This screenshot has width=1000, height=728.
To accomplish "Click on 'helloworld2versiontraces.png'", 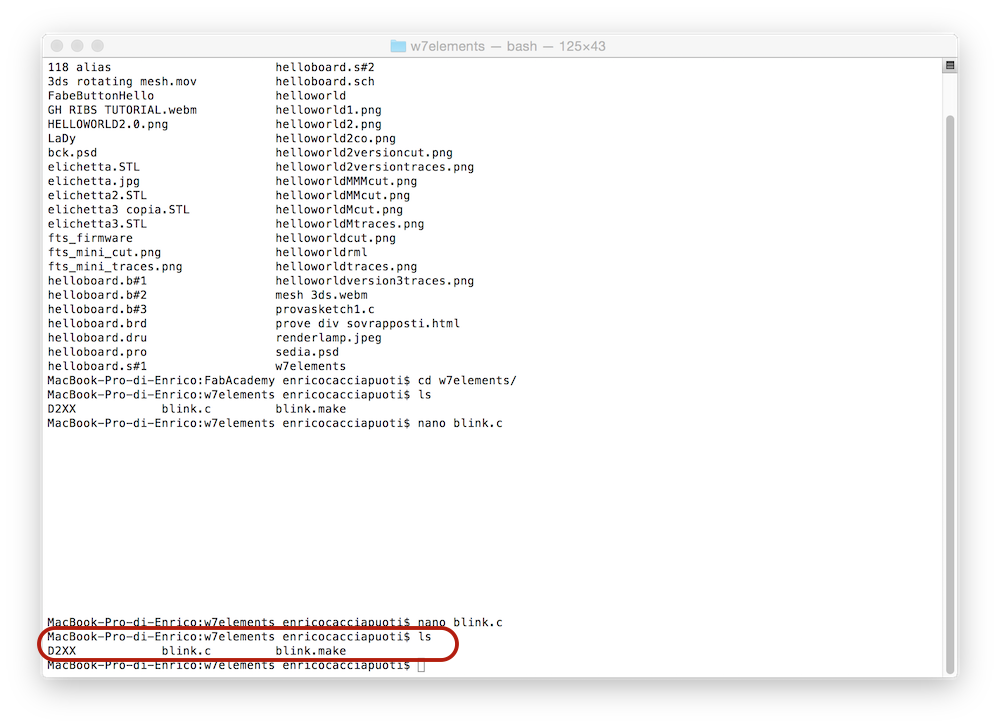I will (x=374, y=167).
